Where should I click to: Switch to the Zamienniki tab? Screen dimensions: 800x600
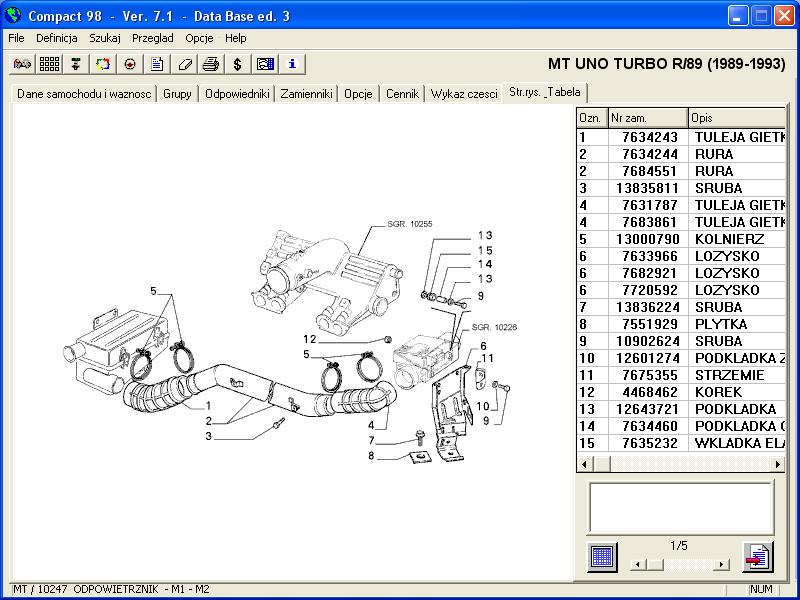click(306, 94)
